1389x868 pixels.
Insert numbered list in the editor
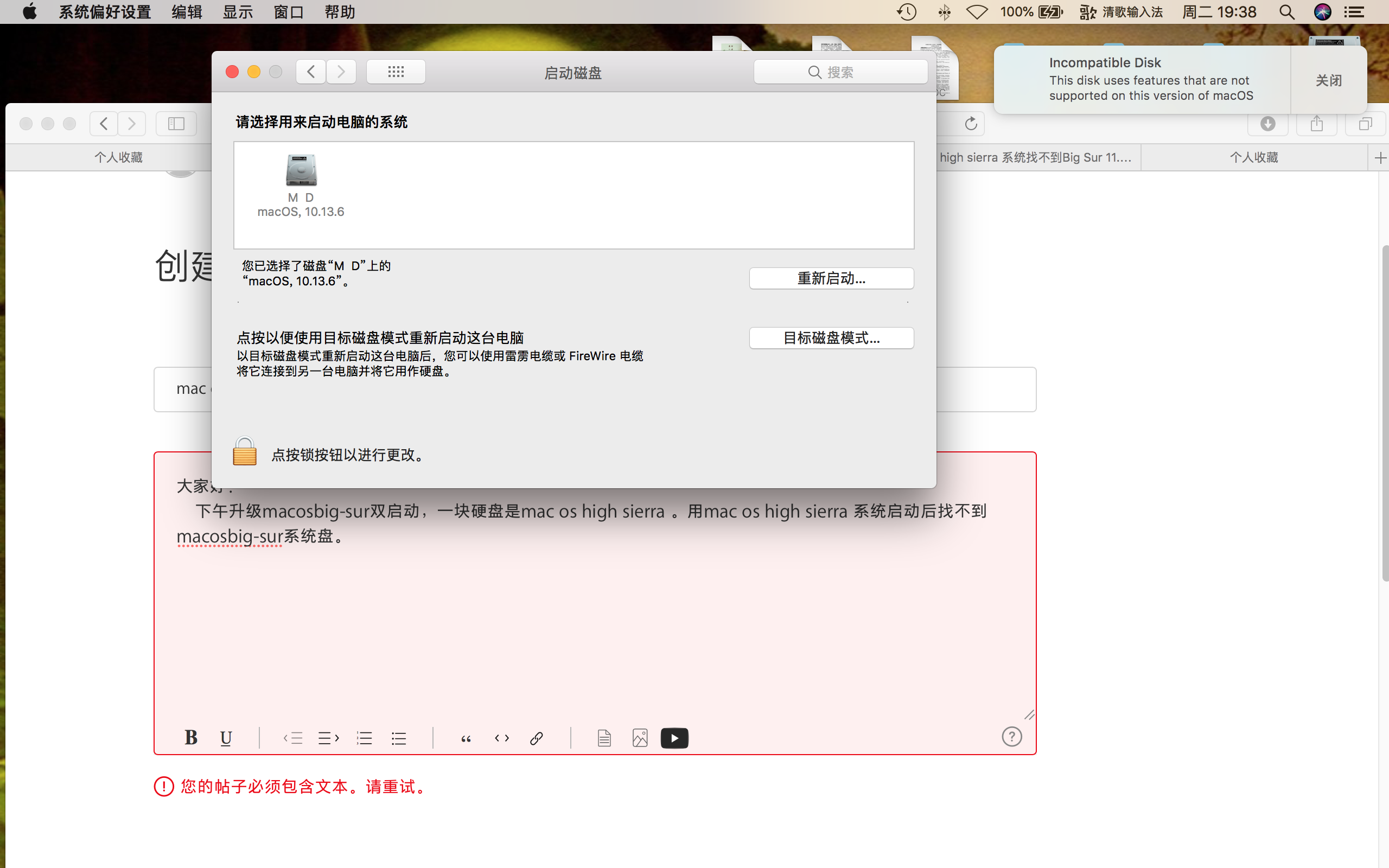(x=365, y=738)
